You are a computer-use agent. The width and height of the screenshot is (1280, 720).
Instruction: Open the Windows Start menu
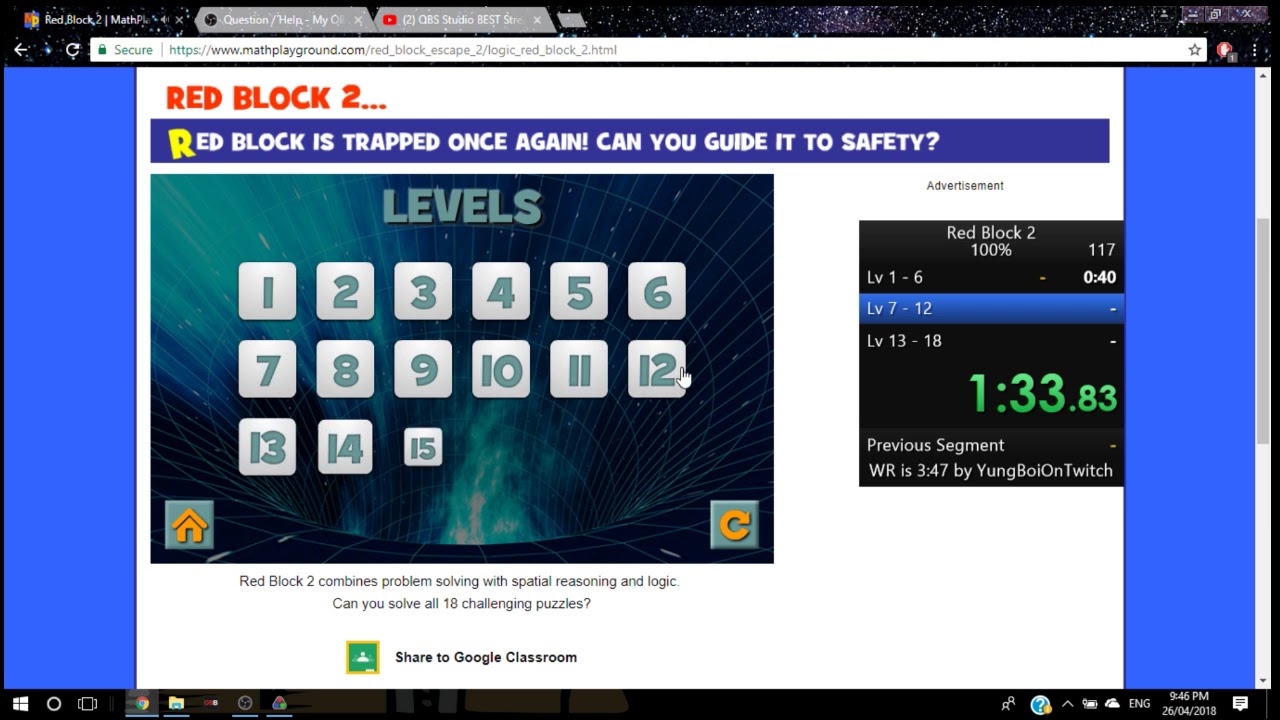point(20,704)
